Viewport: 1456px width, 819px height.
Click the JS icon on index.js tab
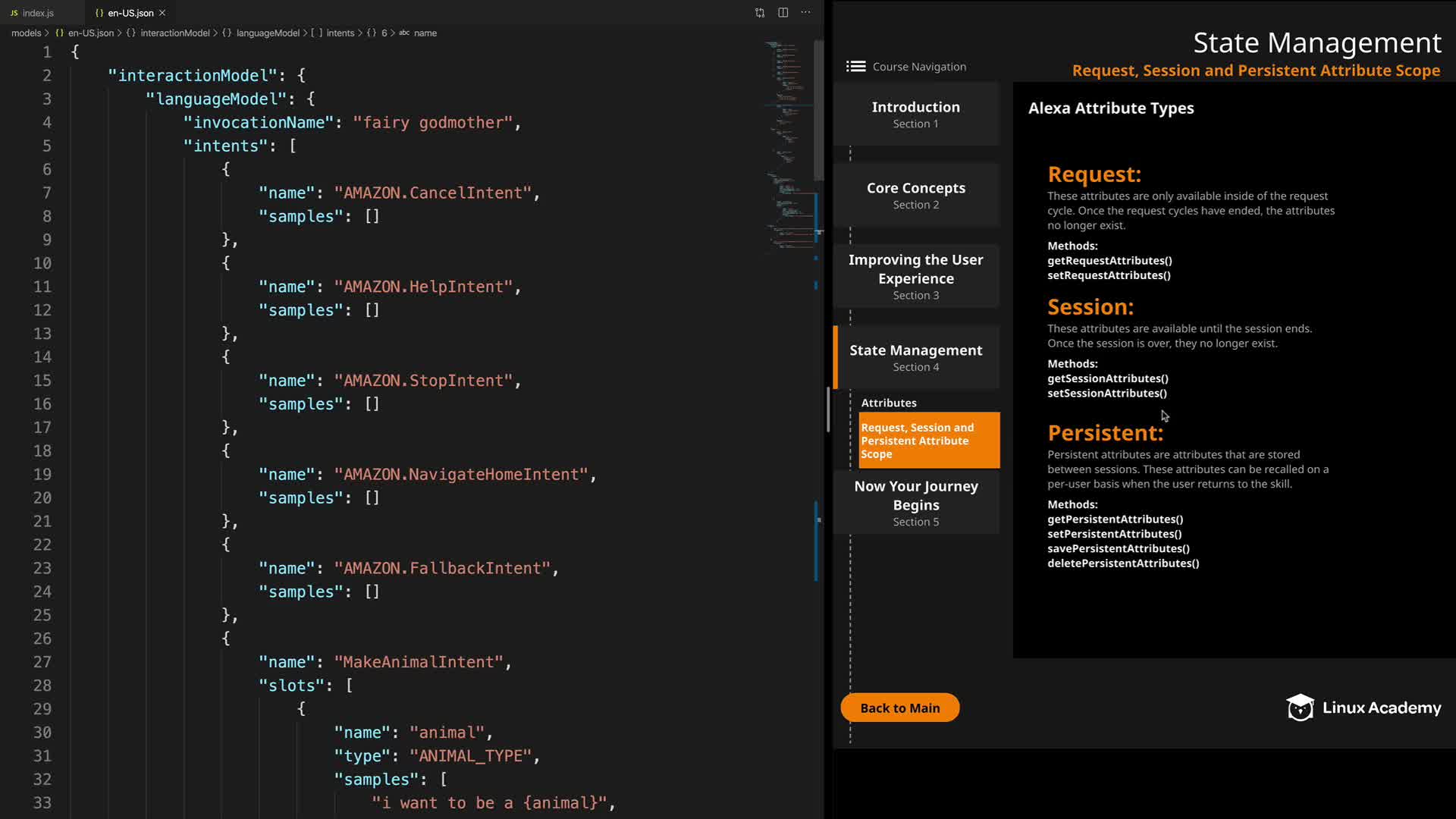pyautogui.click(x=14, y=13)
